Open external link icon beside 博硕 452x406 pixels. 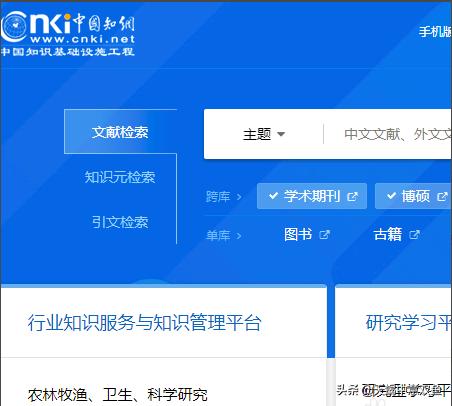tap(442, 197)
